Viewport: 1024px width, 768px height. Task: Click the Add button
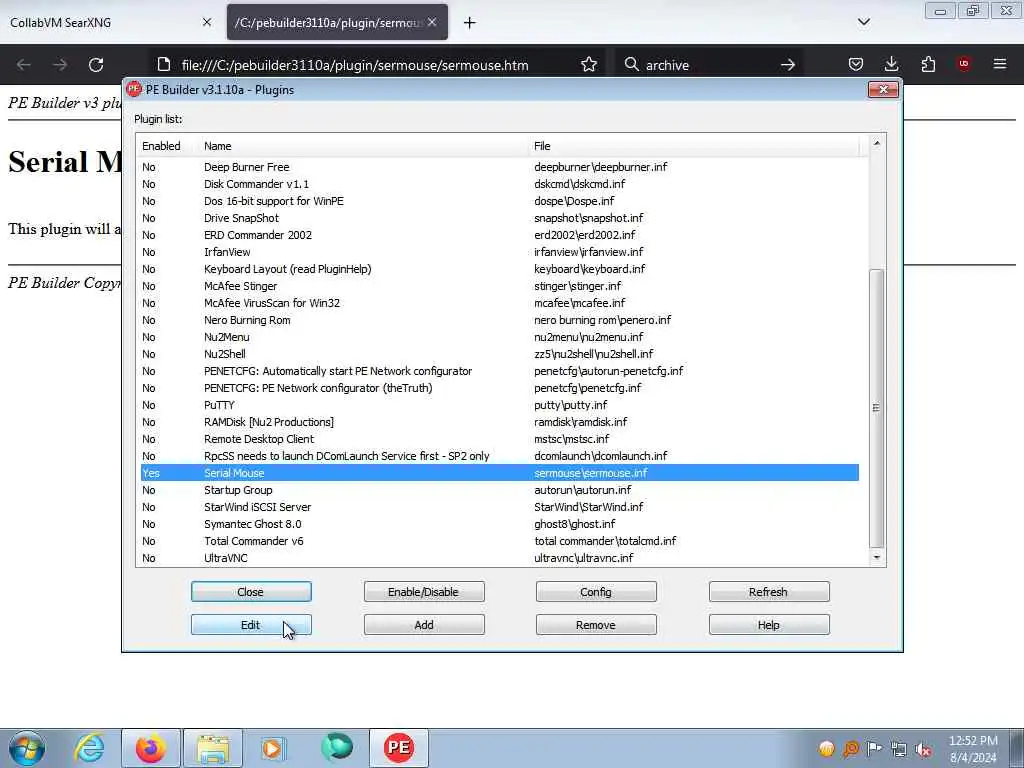[x=424, y=625]
